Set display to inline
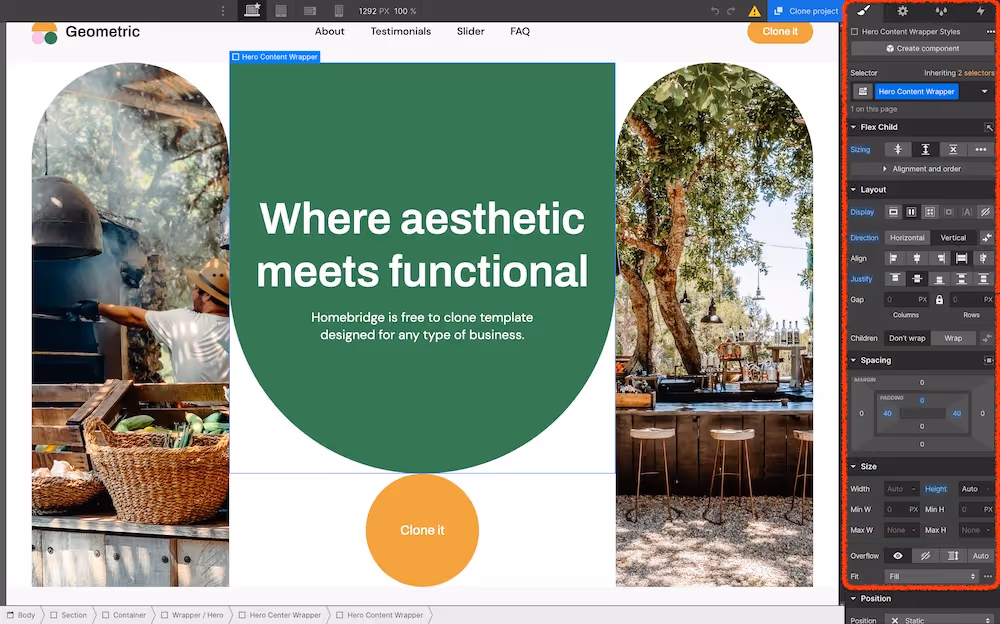 pos(967,212)
